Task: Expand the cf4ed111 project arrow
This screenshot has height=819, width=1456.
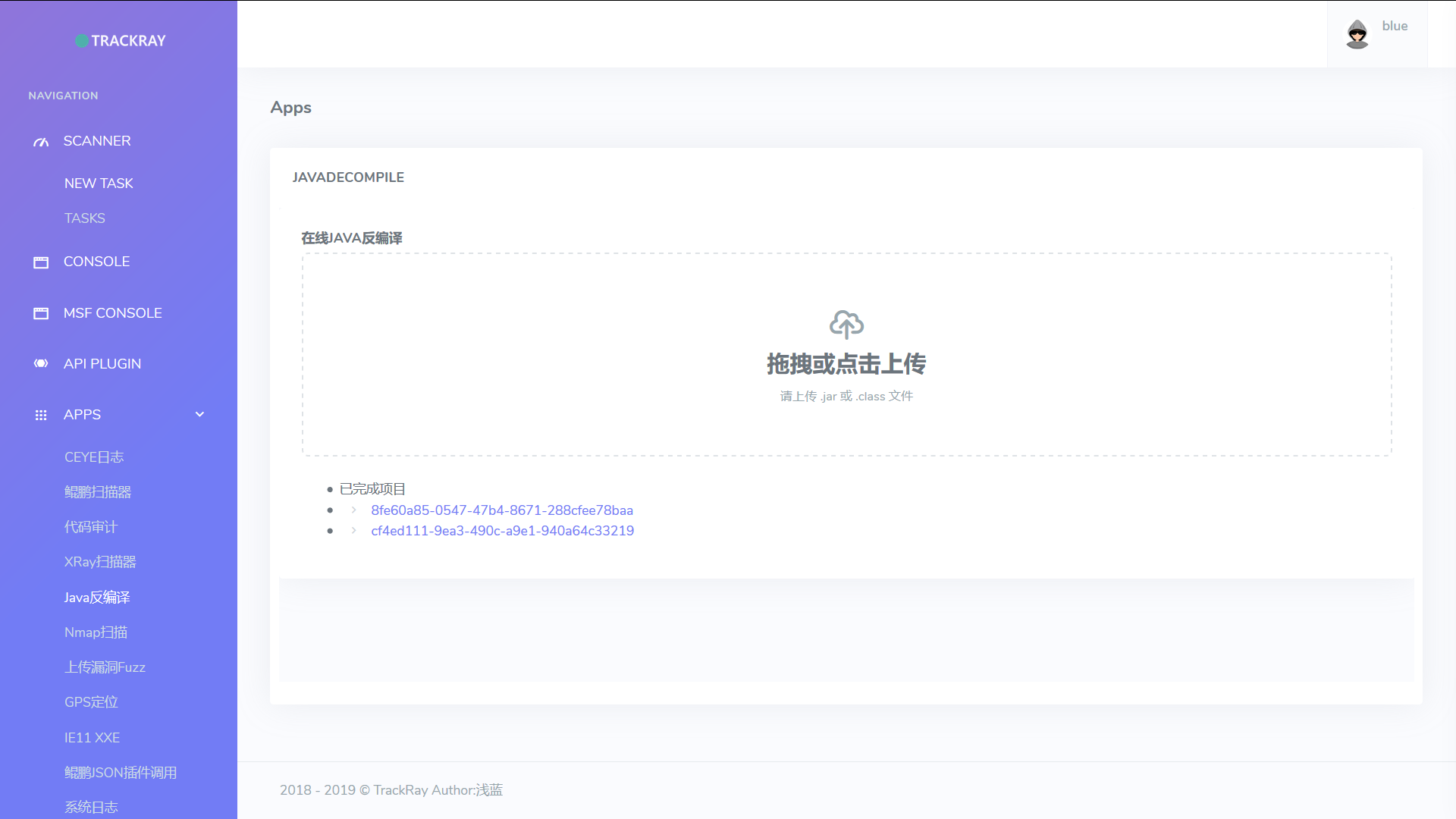Action: (353, 531)
